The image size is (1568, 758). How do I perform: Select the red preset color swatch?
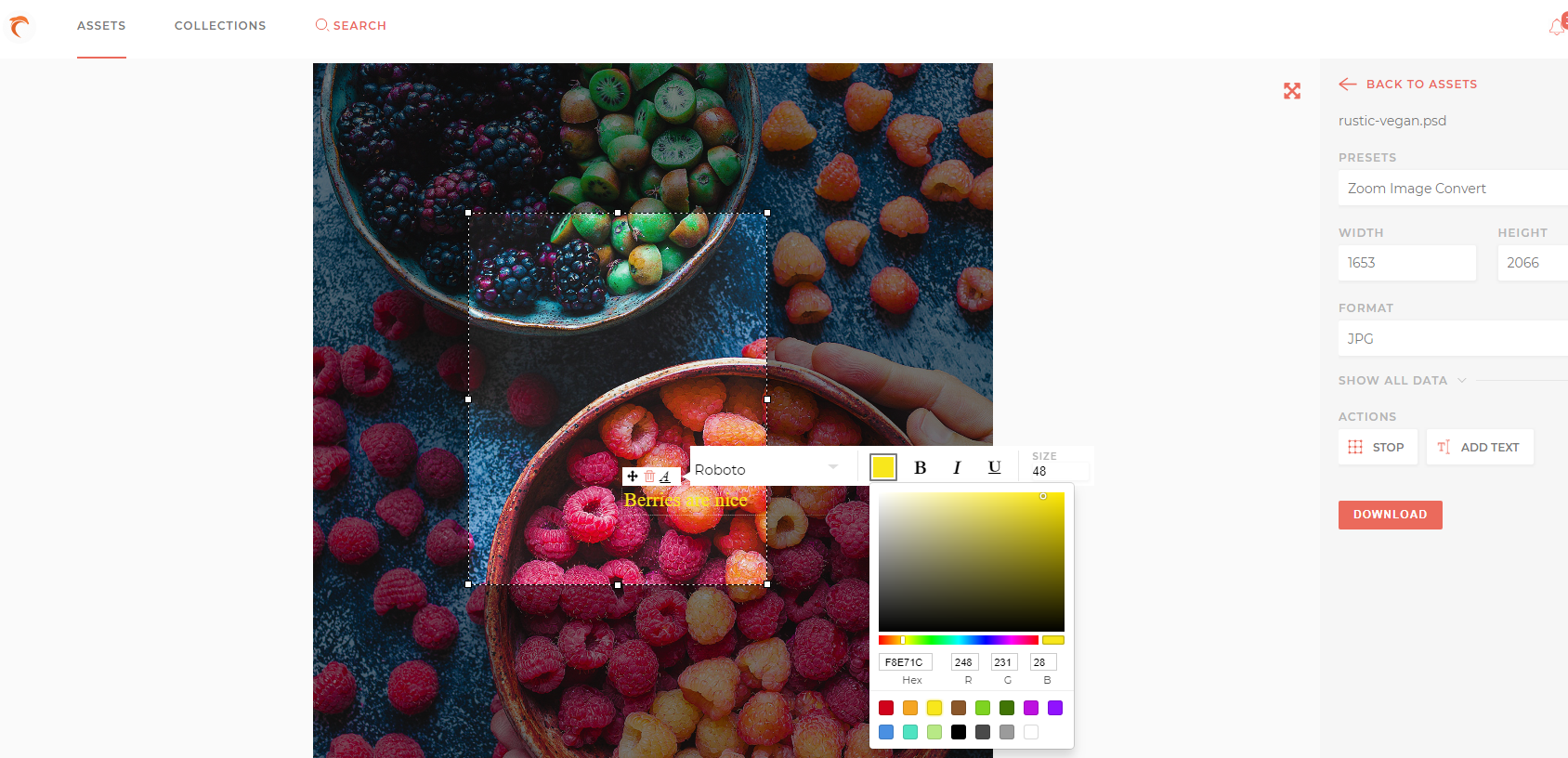[x=886, y=708]
